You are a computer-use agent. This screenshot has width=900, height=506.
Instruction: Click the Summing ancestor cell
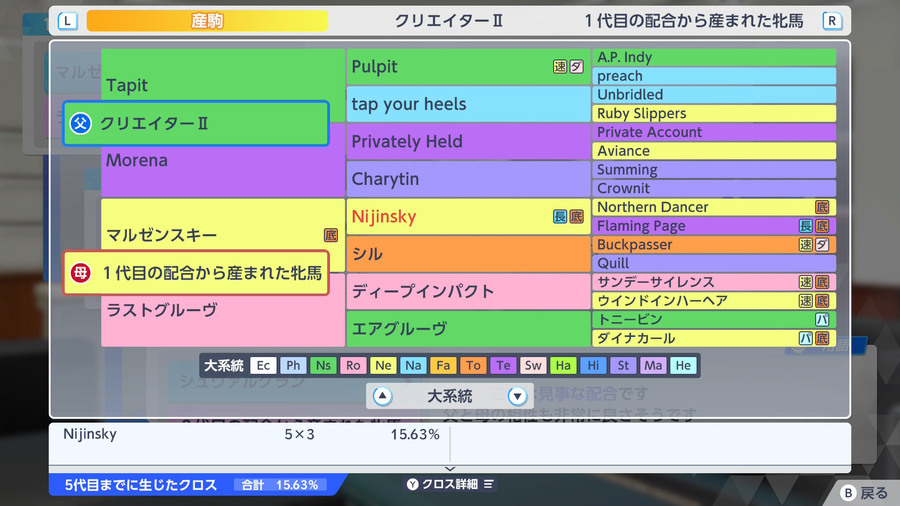[x=713, y=170]
